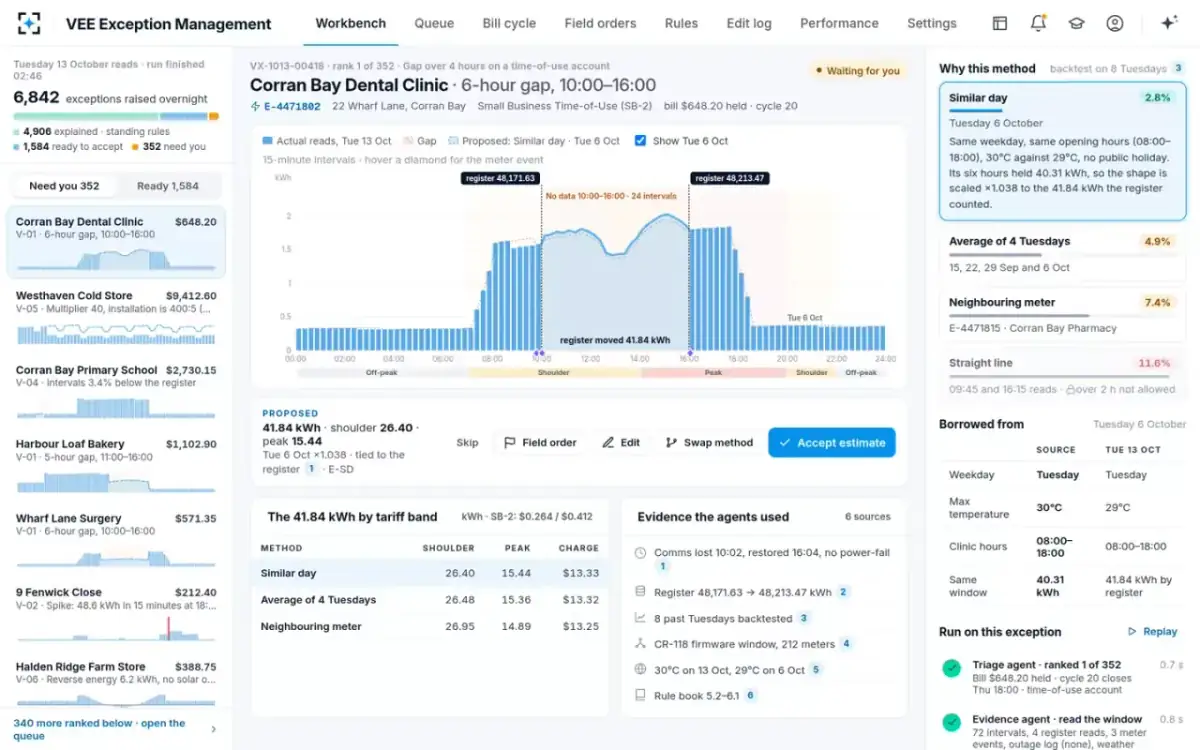This screenshot has width=1200, height=750.
Task: Click Accept estimate button
Action: pyautogui.click(x=832, y=443)
